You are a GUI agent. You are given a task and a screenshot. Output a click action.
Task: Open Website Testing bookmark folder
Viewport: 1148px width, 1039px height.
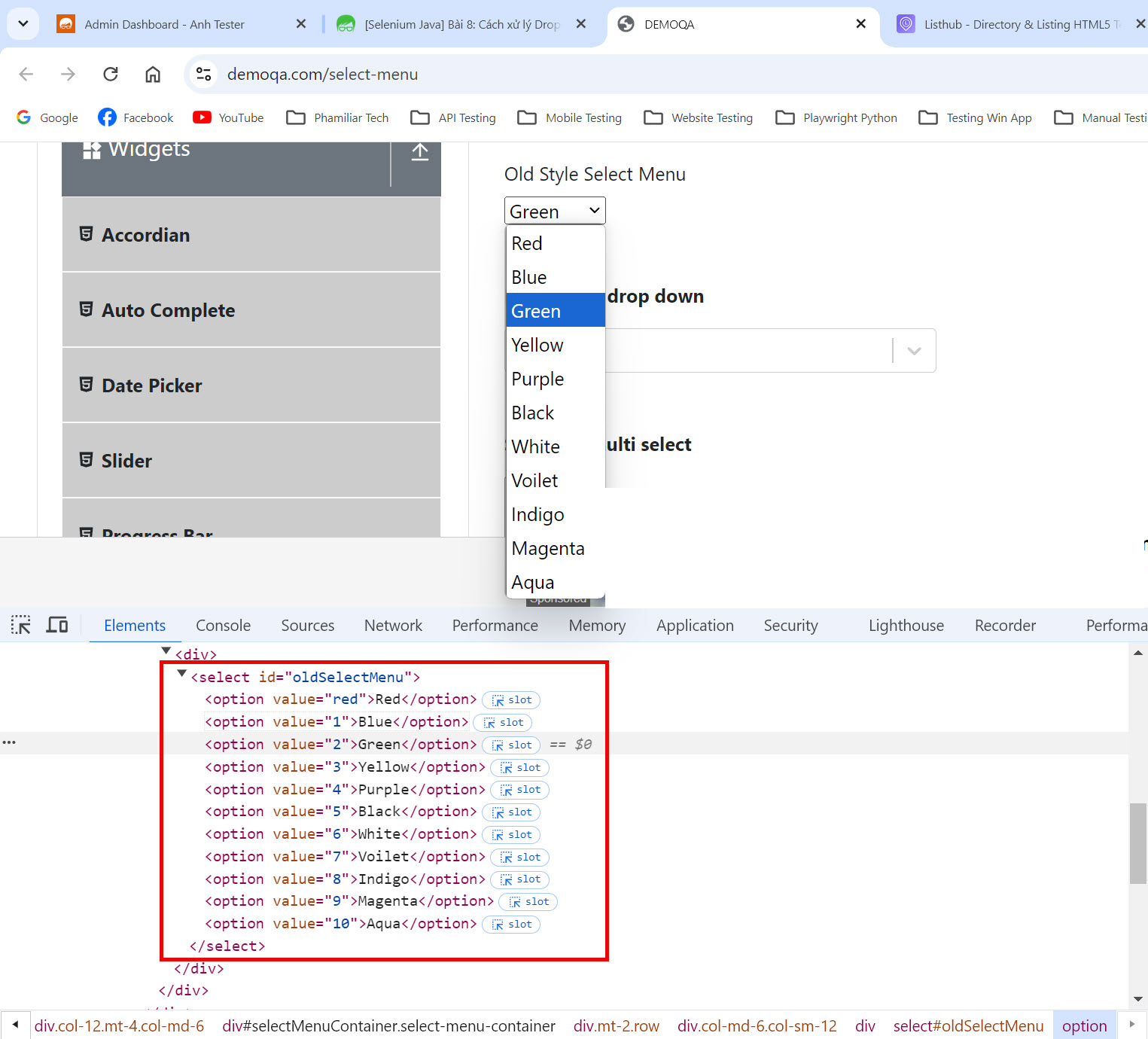coord(699,117)
